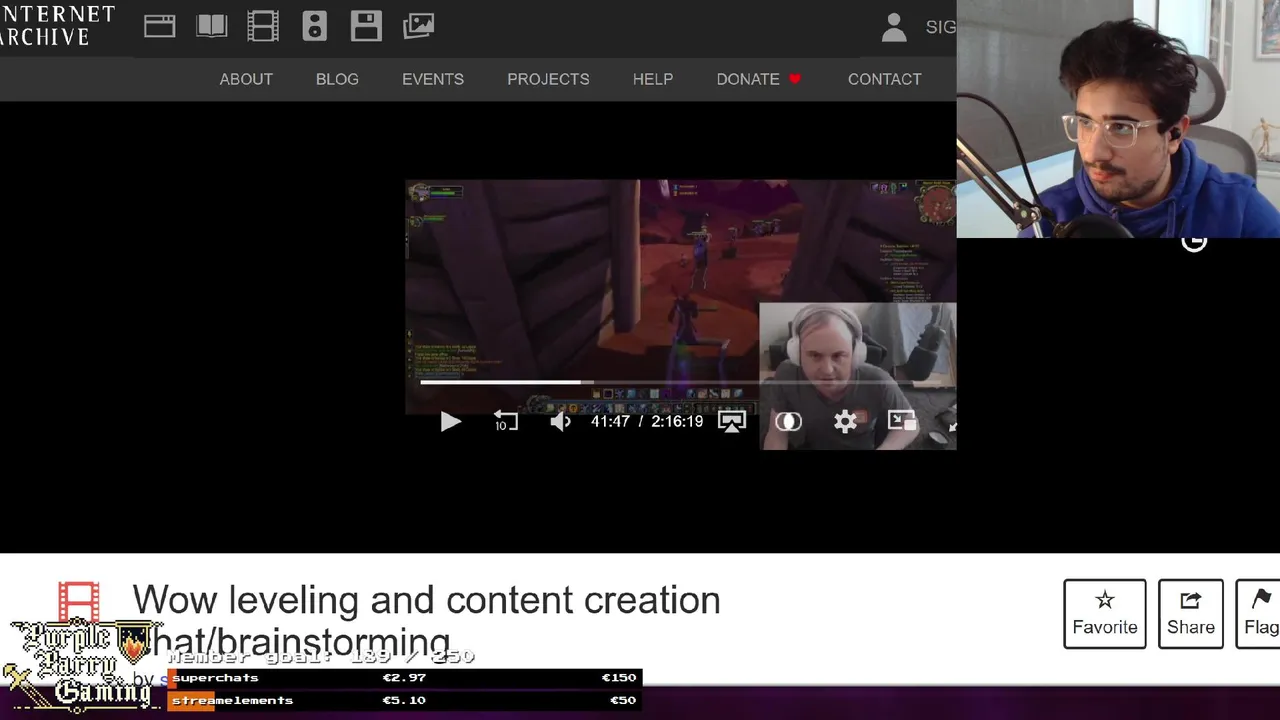Open the BLOG menu item
Image resolution: width=1280 pixels, height=720 pixels.
point(337,79)
